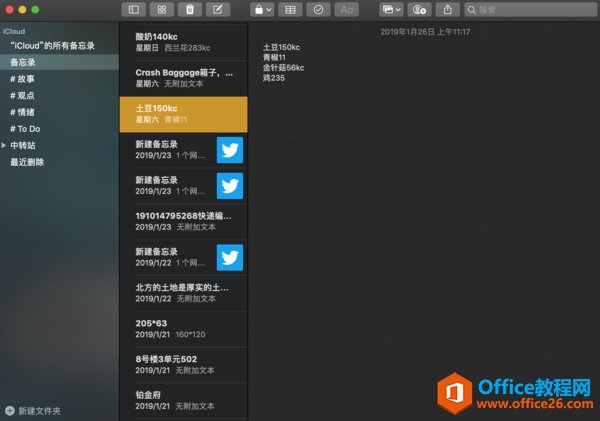The image size is (600, 421).
Task: Open the photo media browser dropdown
Action: pyautogui.click(x=391, y=10)
